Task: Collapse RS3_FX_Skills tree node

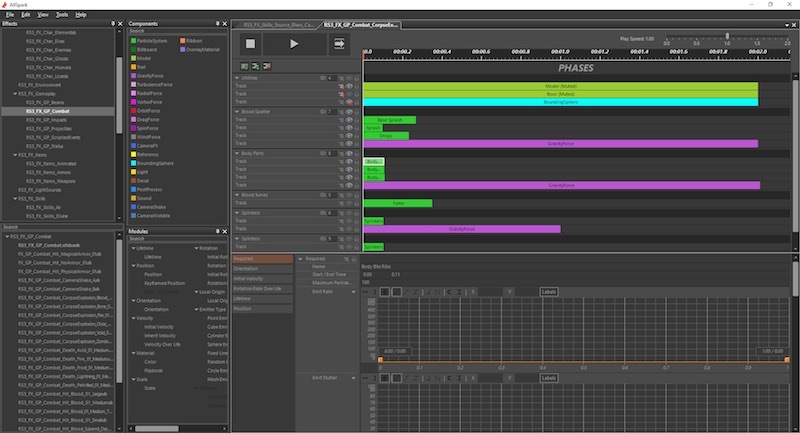Action: (x=15, y=198)
